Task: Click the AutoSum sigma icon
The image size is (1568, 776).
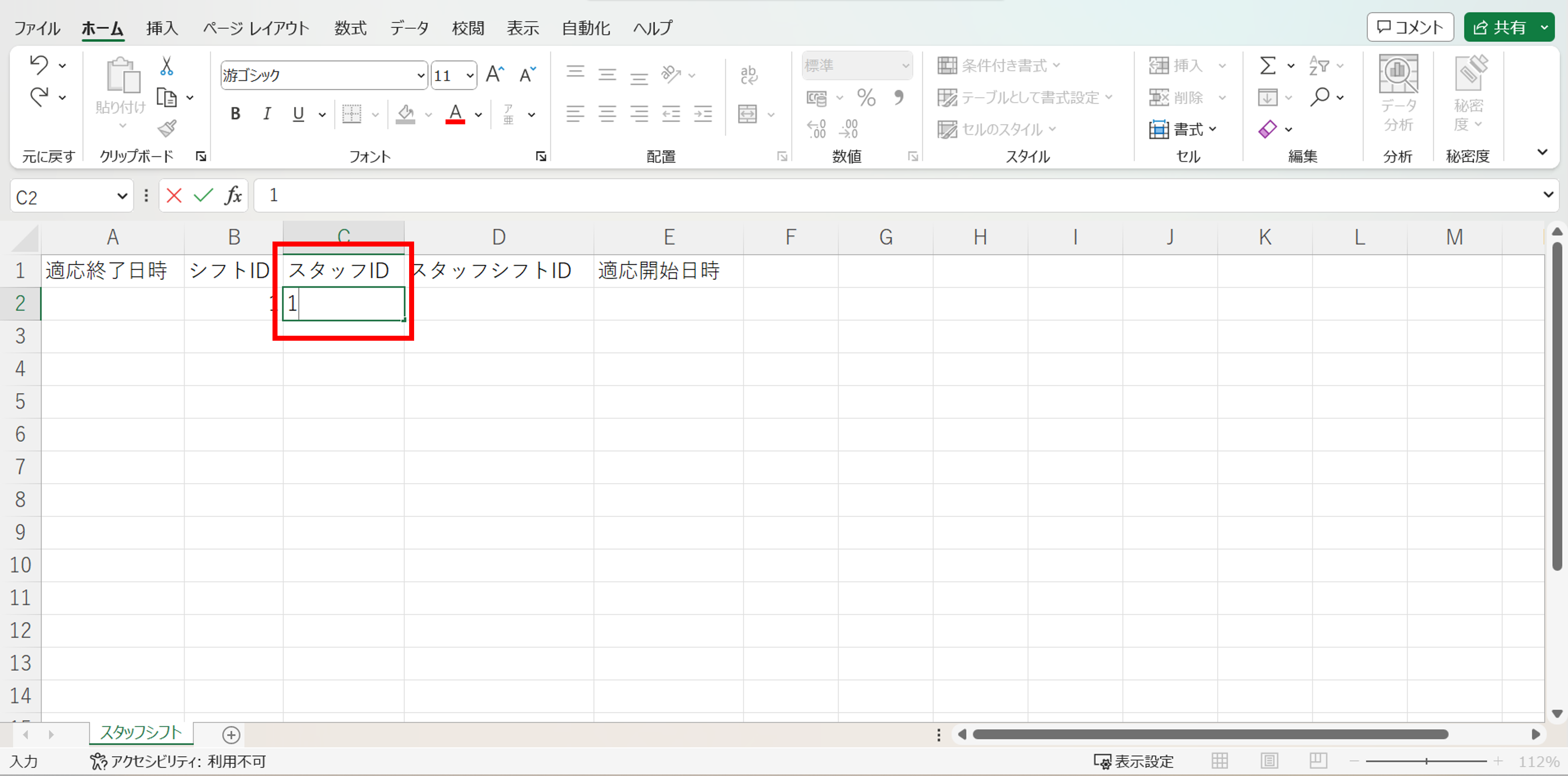Action: coord(1267,65)
